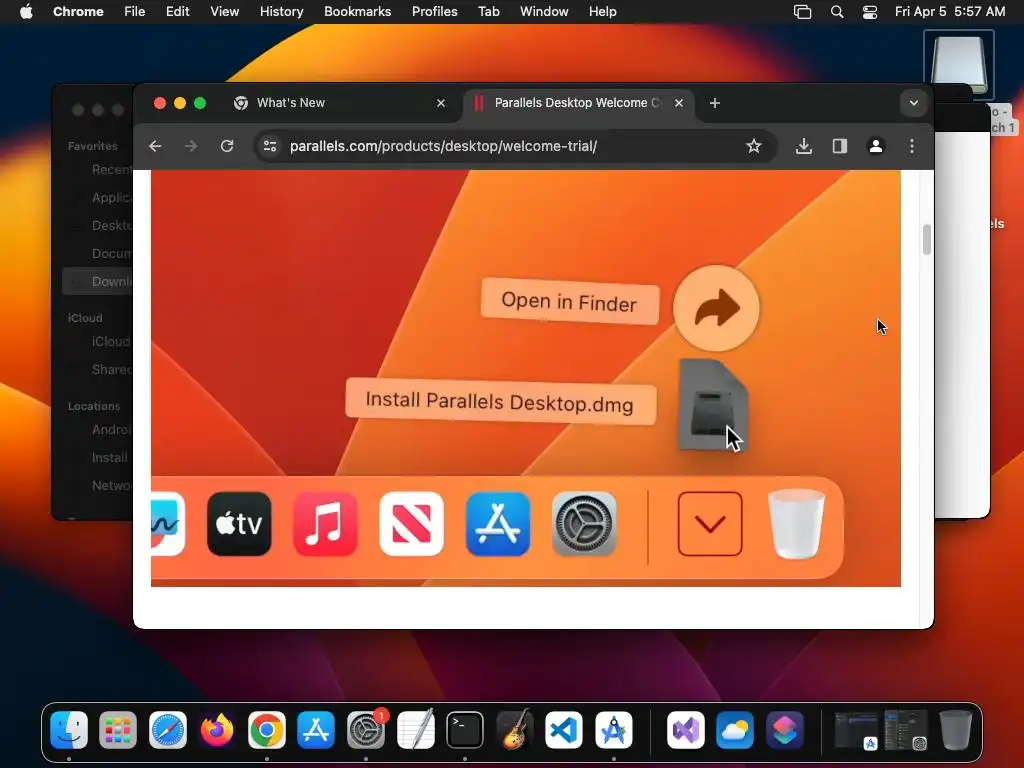Reload the Parallels page

click(x=227, y=146)
